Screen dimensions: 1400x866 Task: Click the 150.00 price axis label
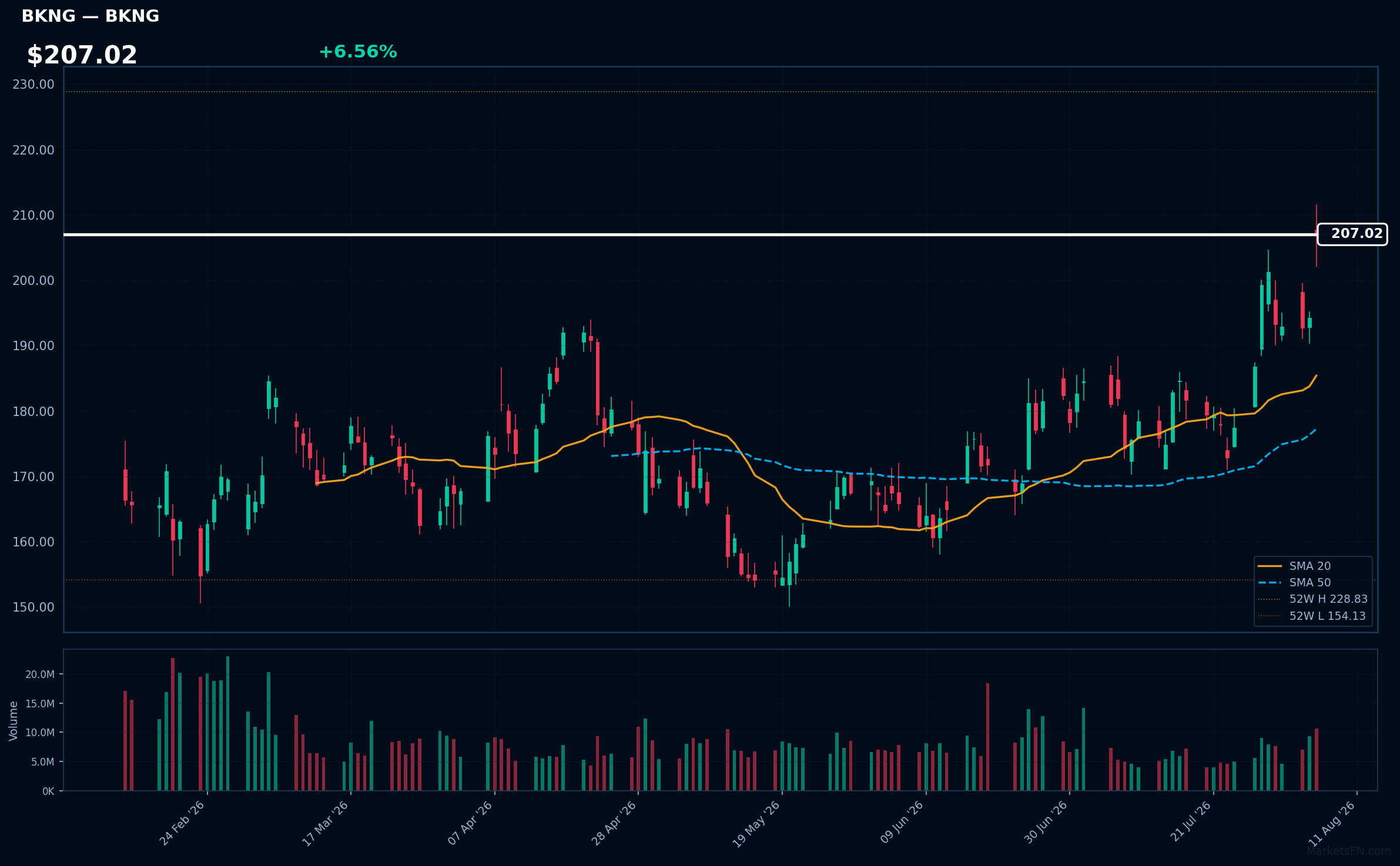pyautogui.click(x=34, y=607)
